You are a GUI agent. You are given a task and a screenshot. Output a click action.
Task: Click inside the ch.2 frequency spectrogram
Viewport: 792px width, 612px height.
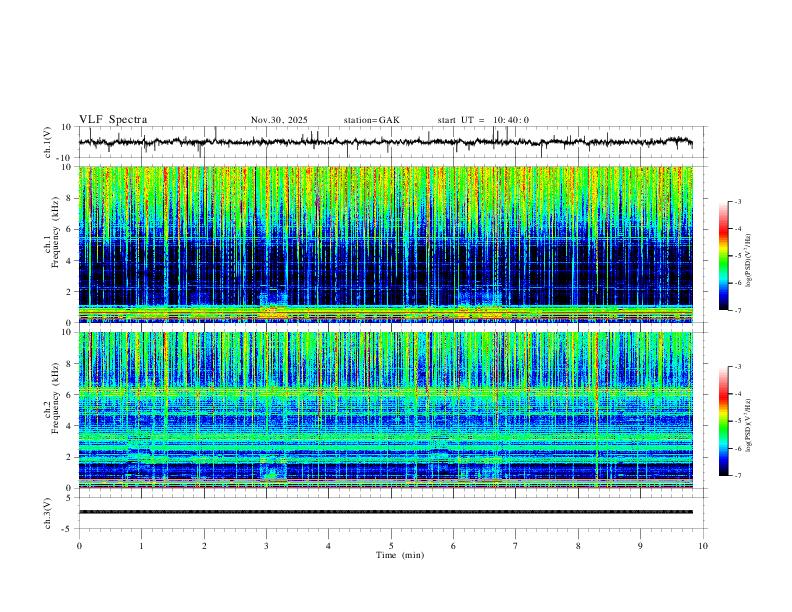[x=386, y=410]
